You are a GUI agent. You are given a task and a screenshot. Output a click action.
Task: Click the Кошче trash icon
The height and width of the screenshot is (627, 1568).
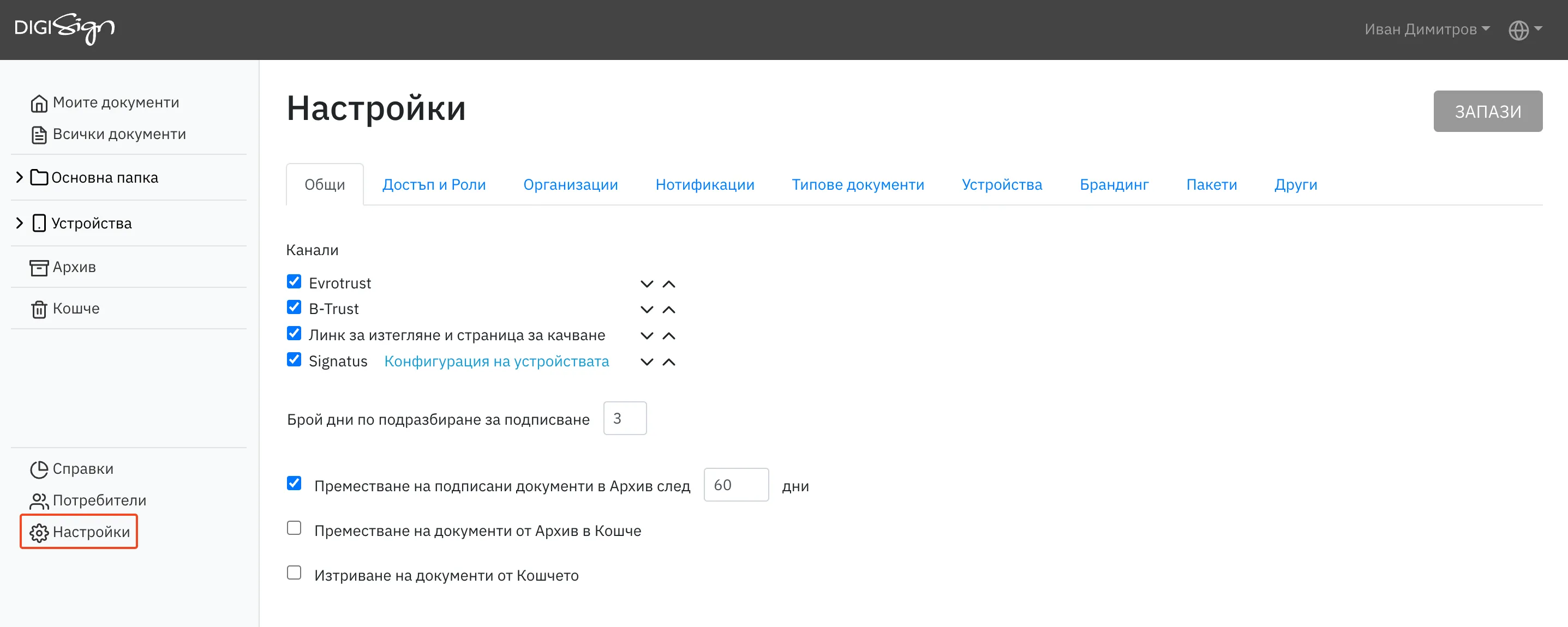click(x=39, y=310)
